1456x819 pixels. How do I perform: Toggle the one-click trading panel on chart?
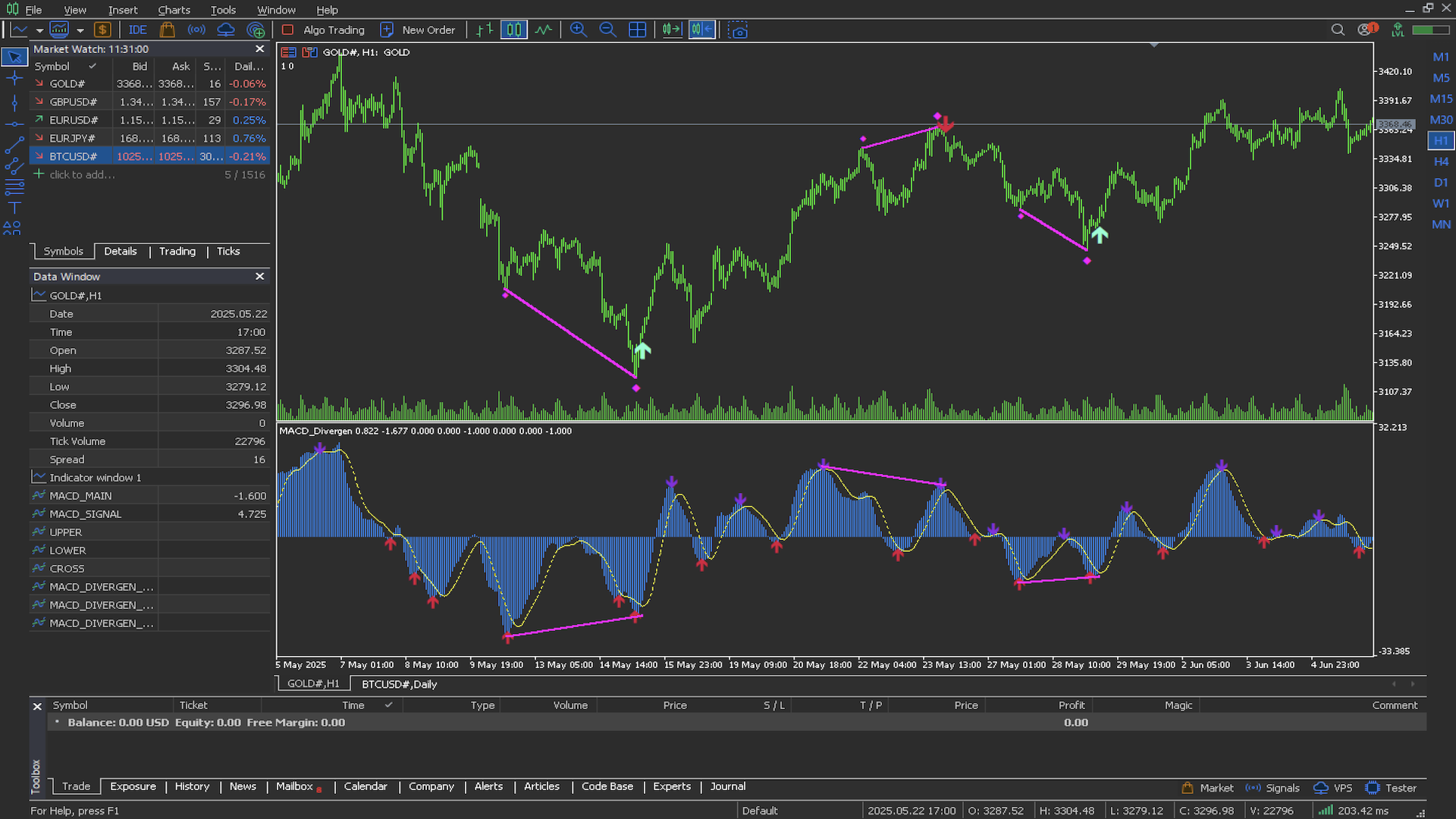tap(309, 52)
